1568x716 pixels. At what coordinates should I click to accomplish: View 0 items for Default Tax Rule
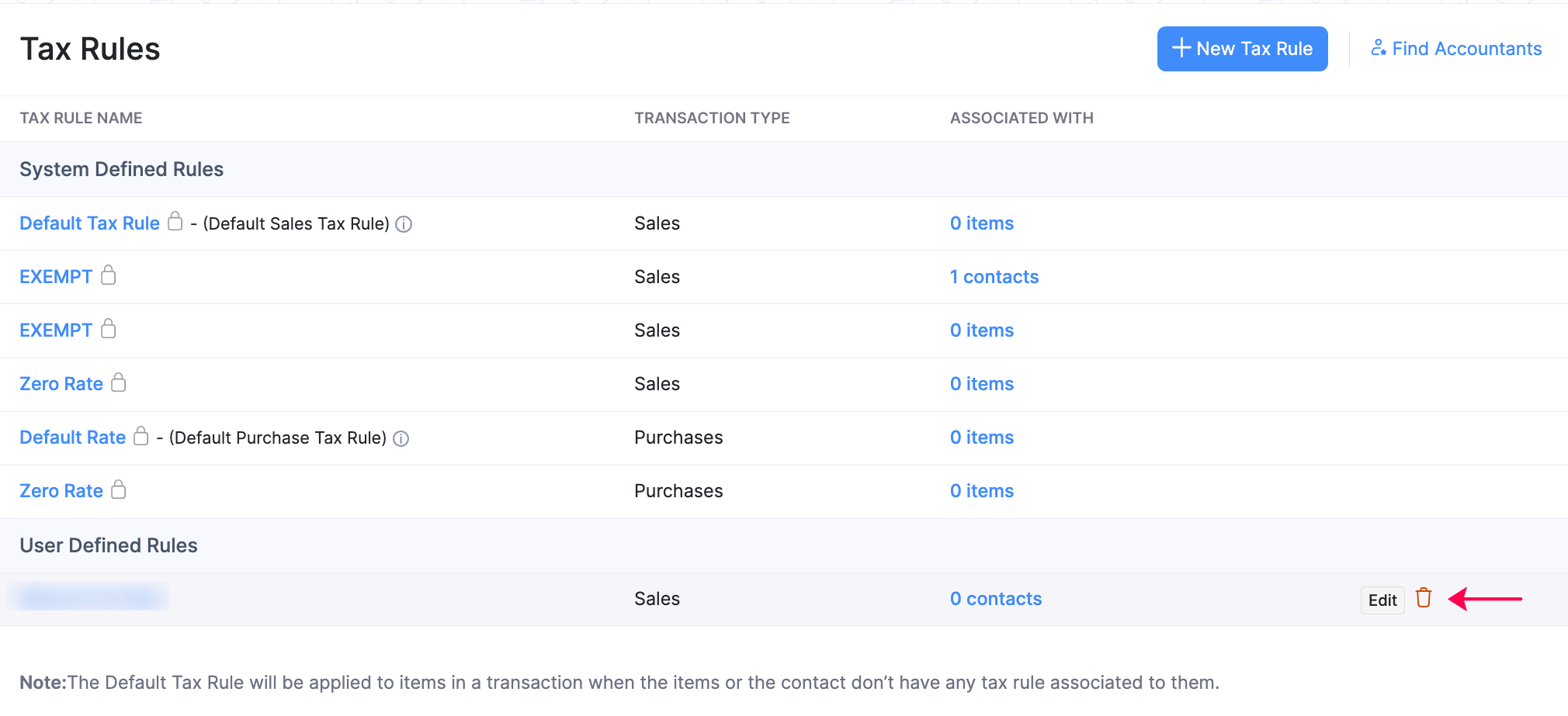coord(981,223)
